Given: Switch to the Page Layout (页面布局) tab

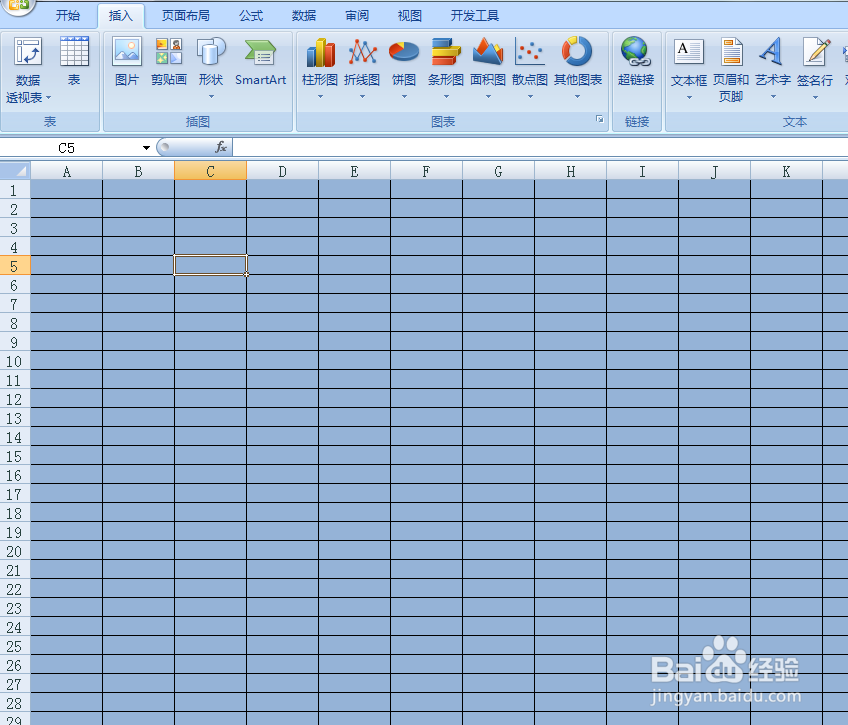Looking at the screenshot, I should tap(186, 16).
